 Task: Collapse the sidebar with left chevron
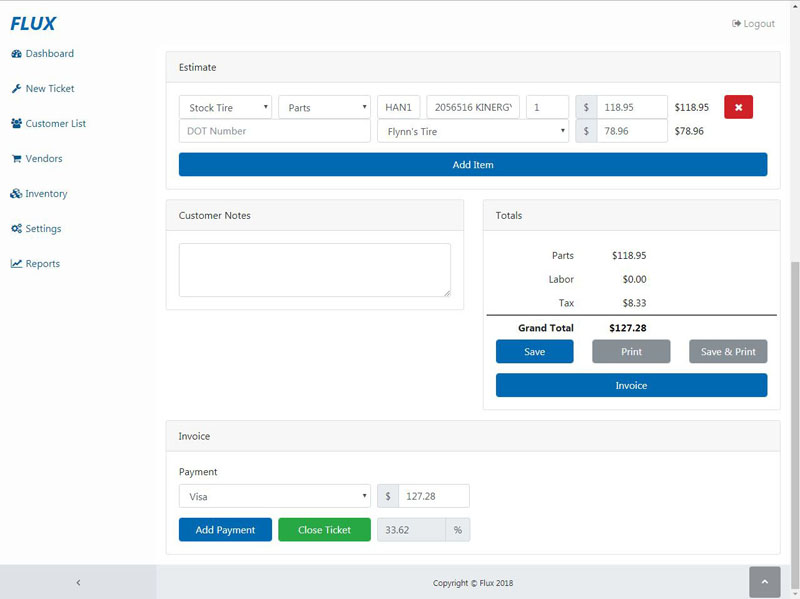click(78, 582)
